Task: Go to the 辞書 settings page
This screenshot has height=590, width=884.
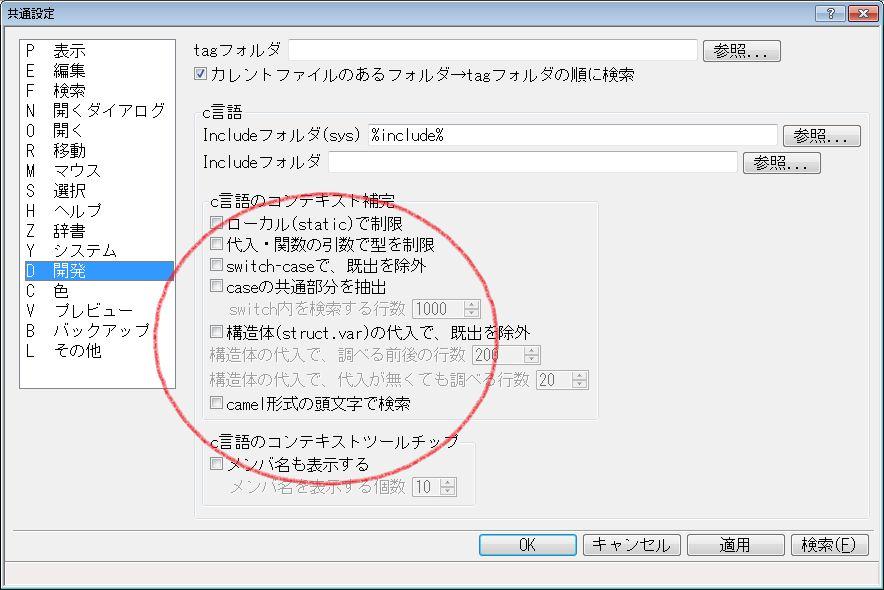Action: pos(69,231)
